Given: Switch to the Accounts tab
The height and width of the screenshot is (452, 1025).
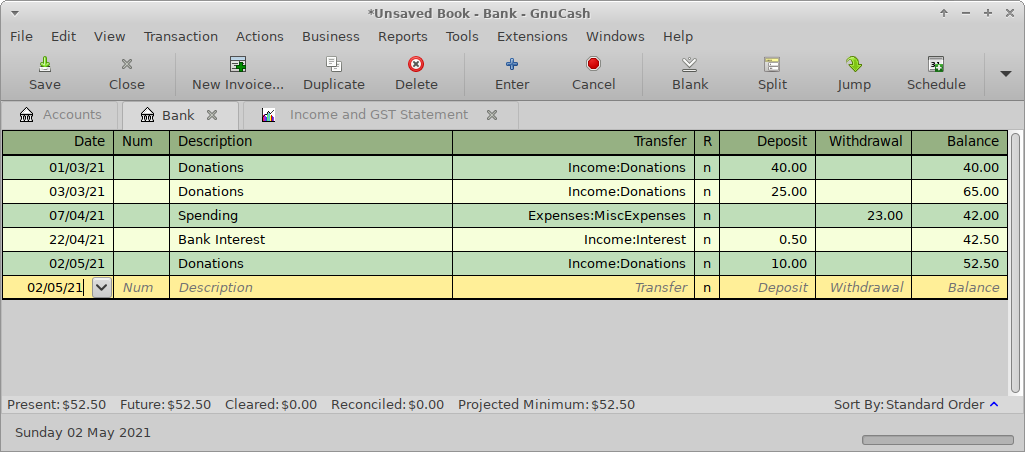Looking at the screenshot, I should pos(60,115).
